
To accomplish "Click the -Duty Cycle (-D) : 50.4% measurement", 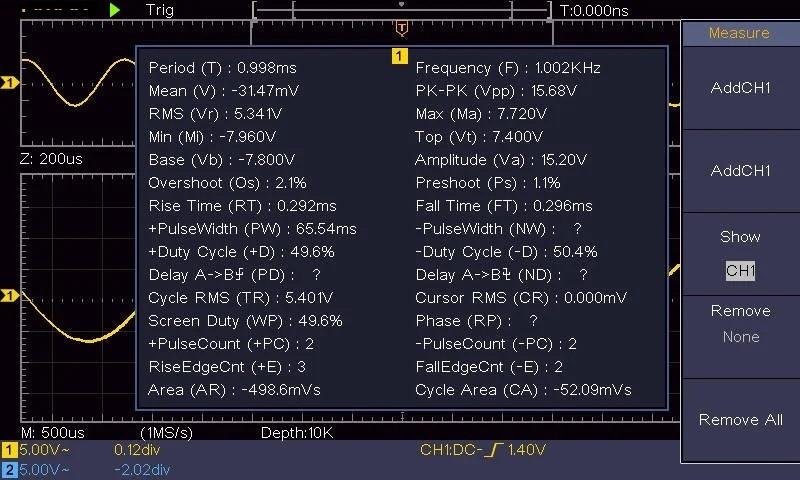I will tap(506, 252).
